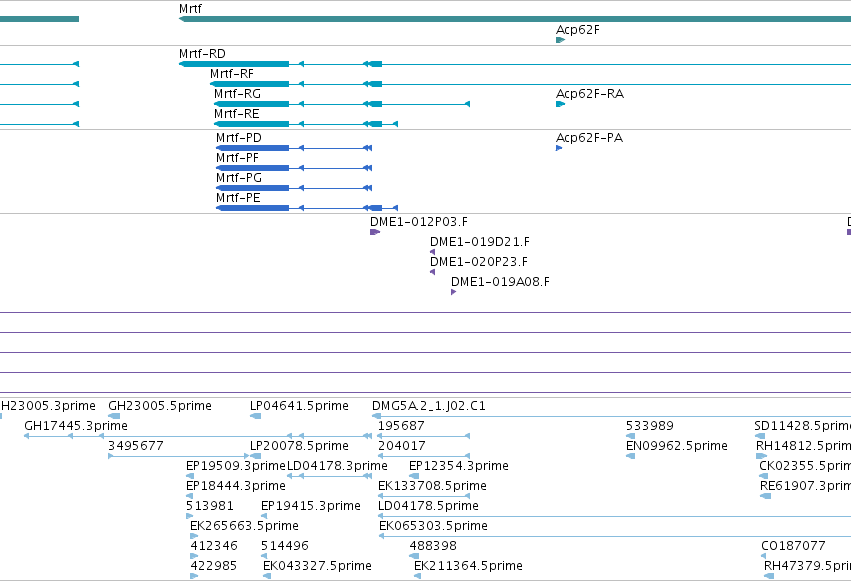Click the 3495677 alignment label
Viewport: 851px width, 581px height.
point(136,446)
